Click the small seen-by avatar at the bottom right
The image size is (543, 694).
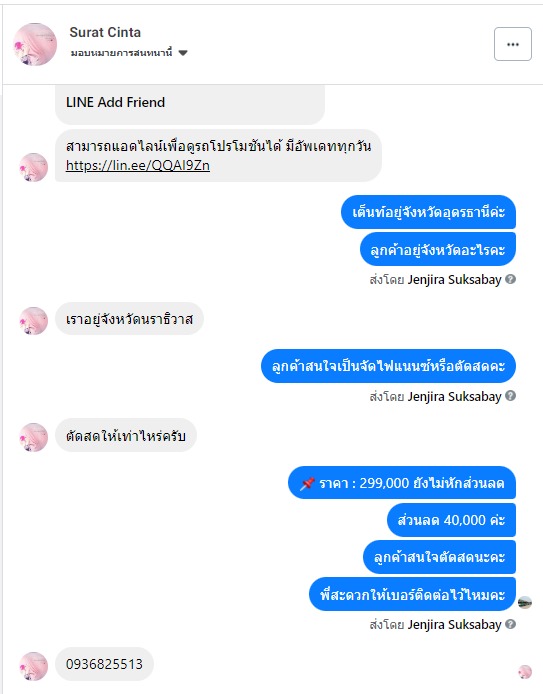point(525,671)
